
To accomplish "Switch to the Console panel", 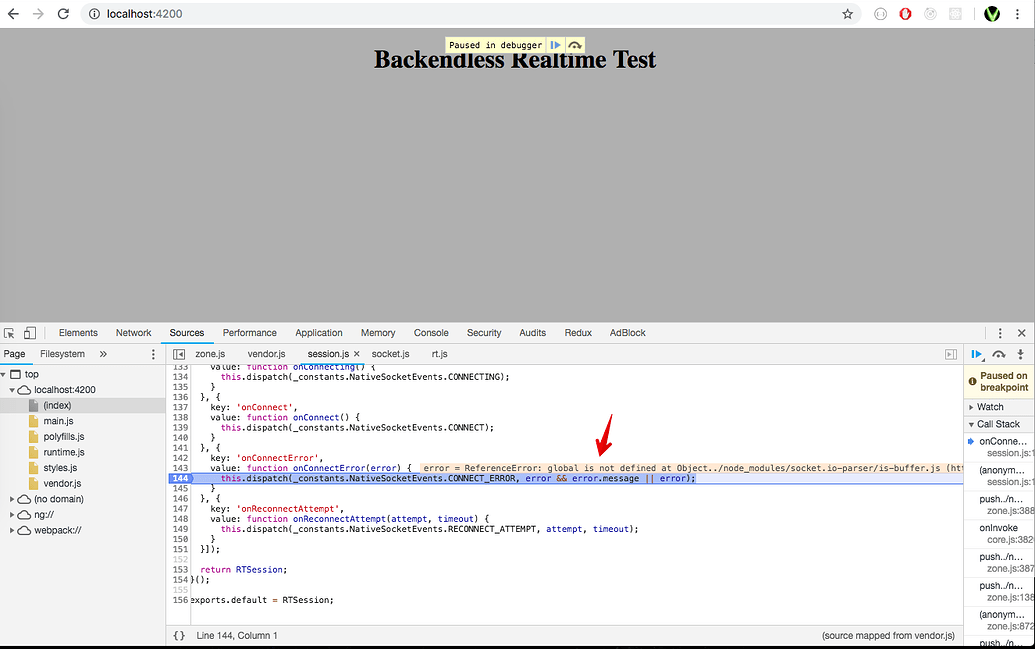I will tap(431, 332).
